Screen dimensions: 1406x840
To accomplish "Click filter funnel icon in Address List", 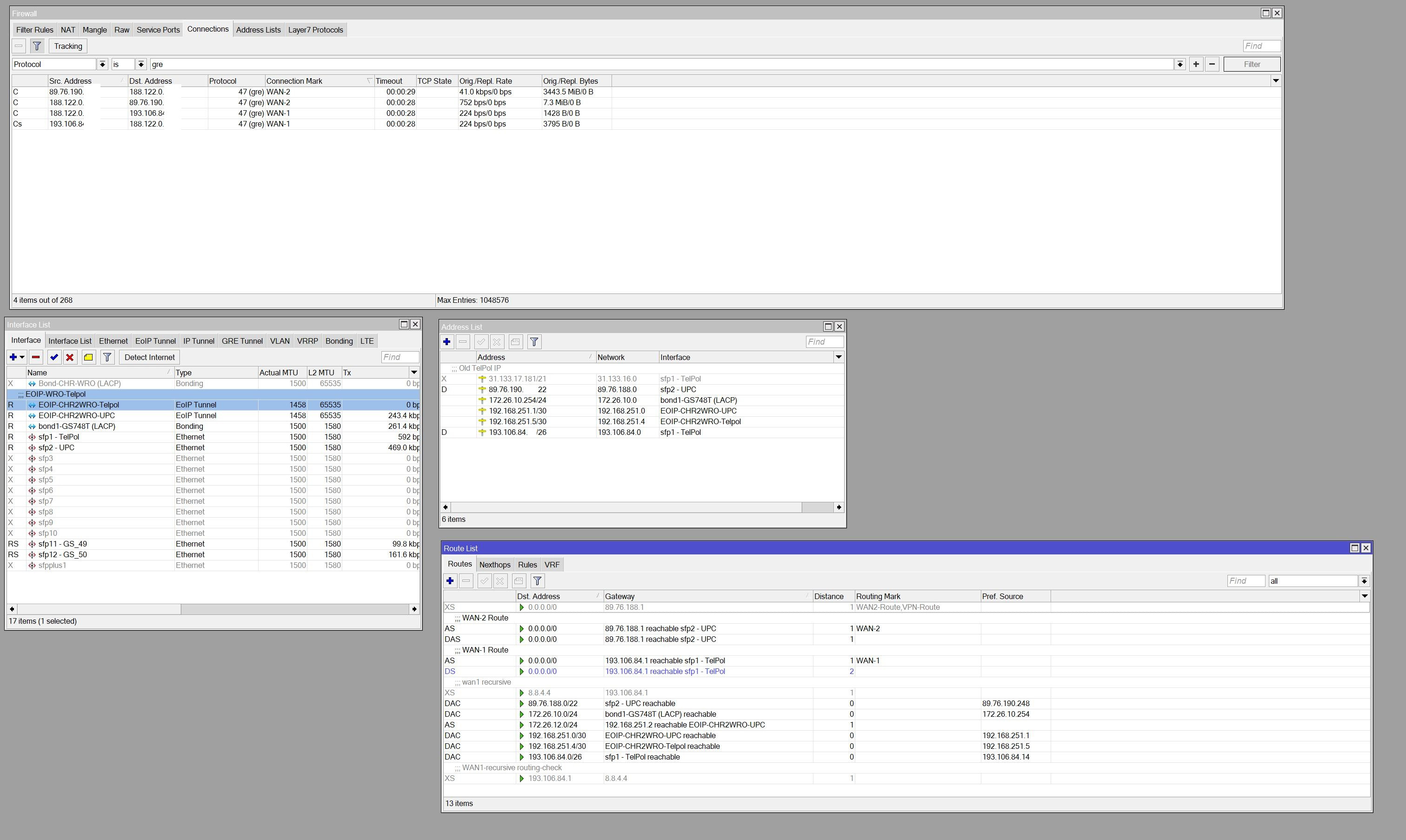I will (534, 342).
